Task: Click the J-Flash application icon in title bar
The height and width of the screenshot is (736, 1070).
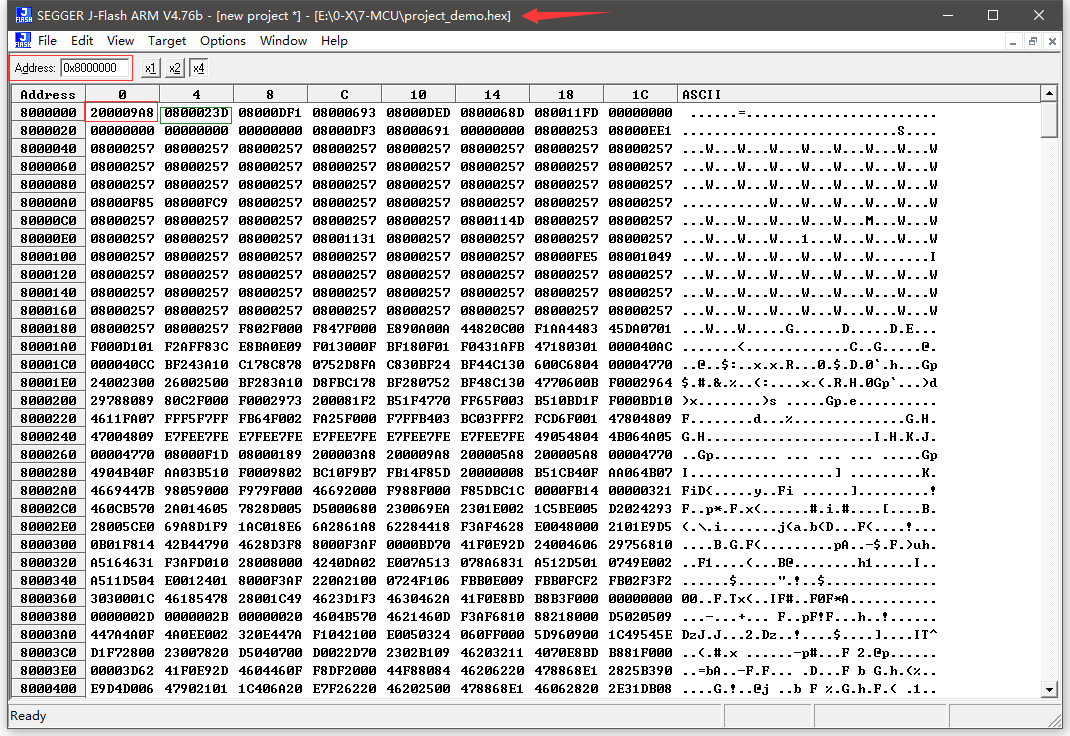Action: coord(23,15)
